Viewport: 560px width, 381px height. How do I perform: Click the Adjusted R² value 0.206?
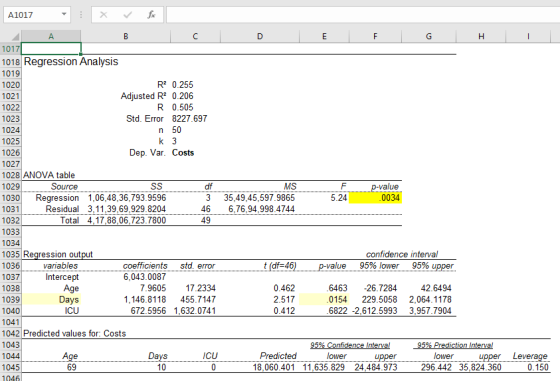coord(182,96)
